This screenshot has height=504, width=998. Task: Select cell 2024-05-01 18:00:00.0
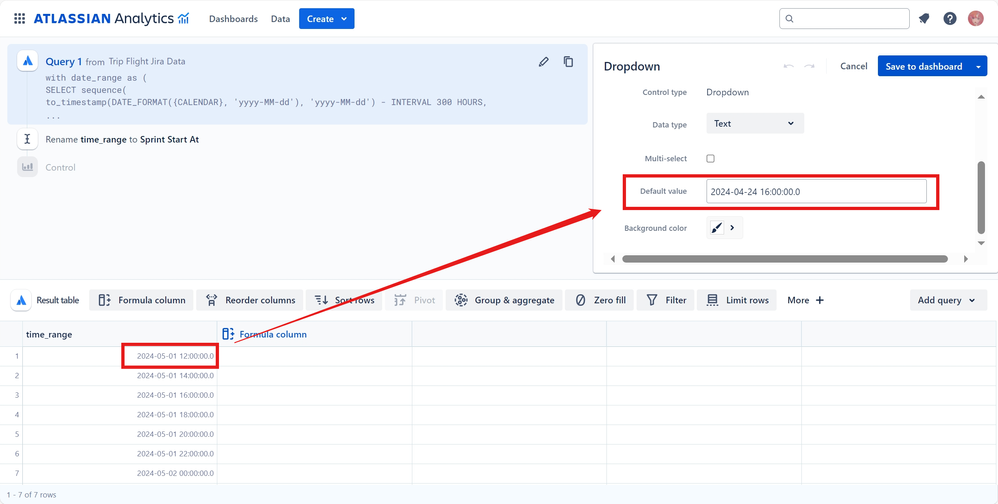coord(120,415)
